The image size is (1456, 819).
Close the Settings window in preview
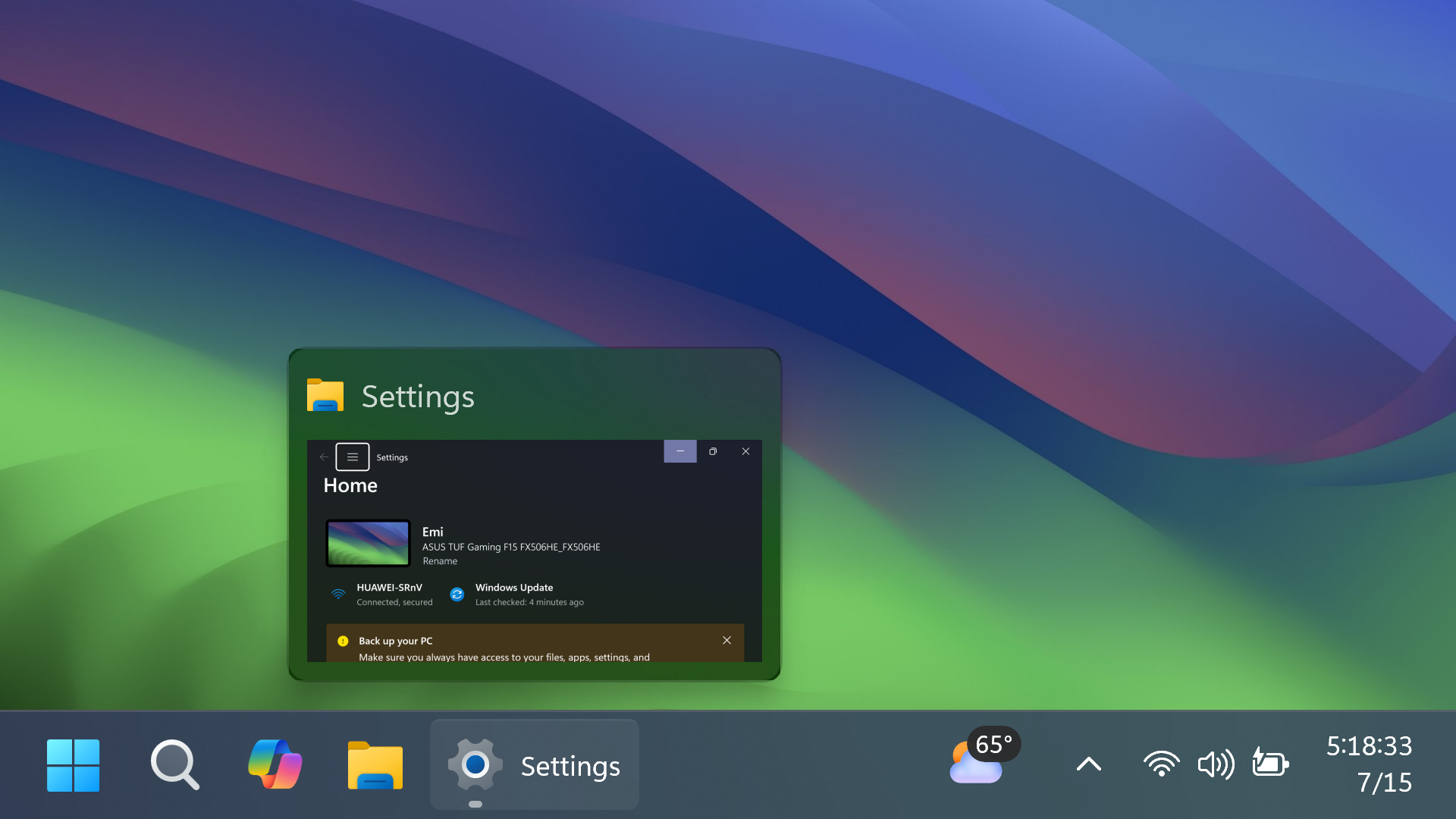pos(745,451)
